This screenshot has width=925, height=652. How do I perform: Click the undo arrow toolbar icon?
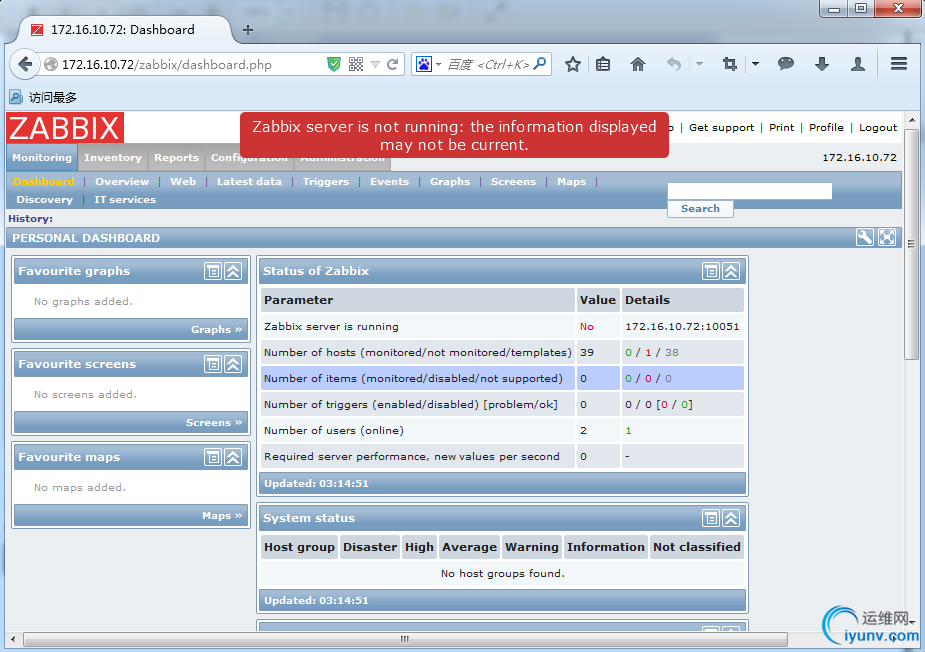tap(673, 64)
